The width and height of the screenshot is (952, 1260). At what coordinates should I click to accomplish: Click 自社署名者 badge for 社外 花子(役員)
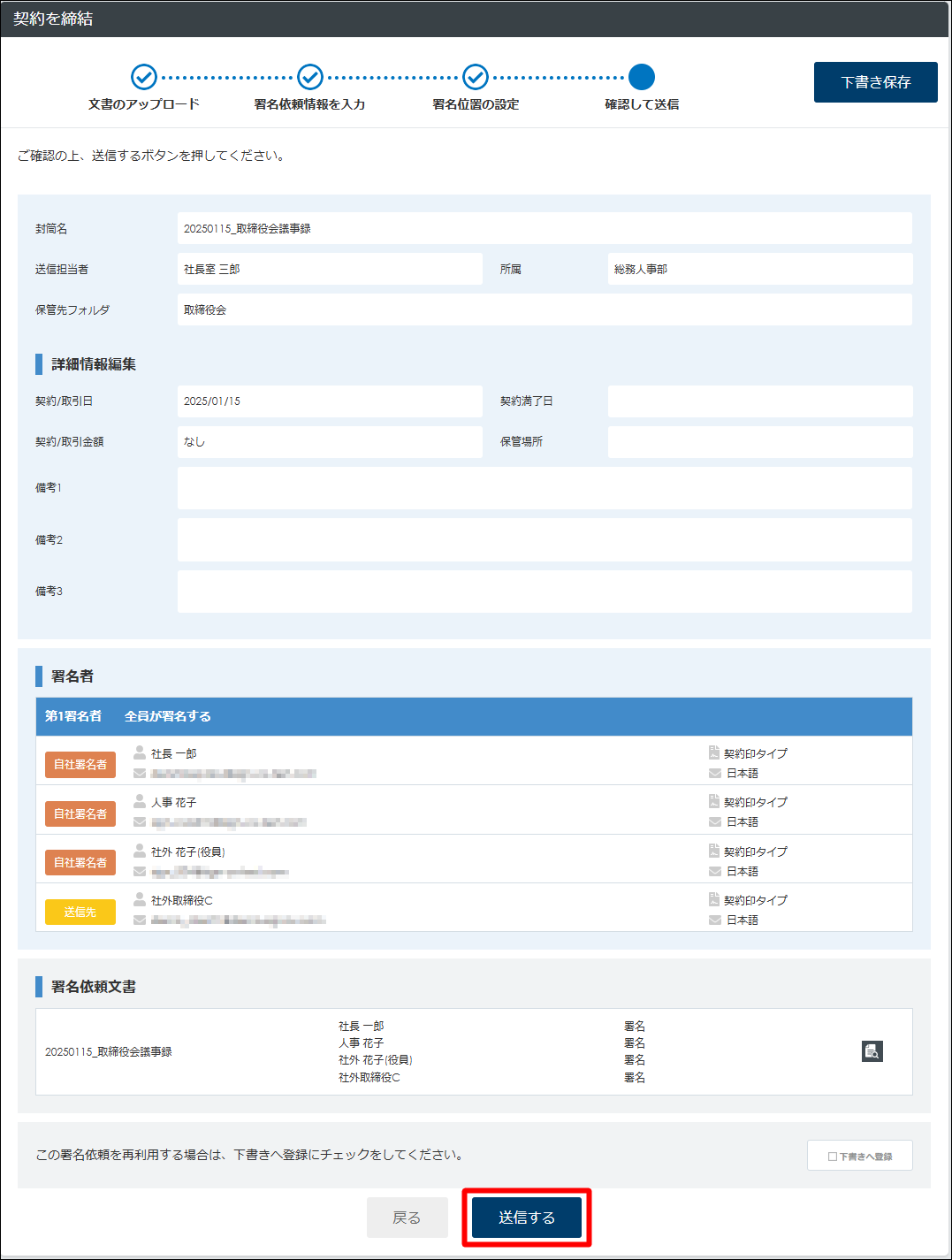(80, 862)
